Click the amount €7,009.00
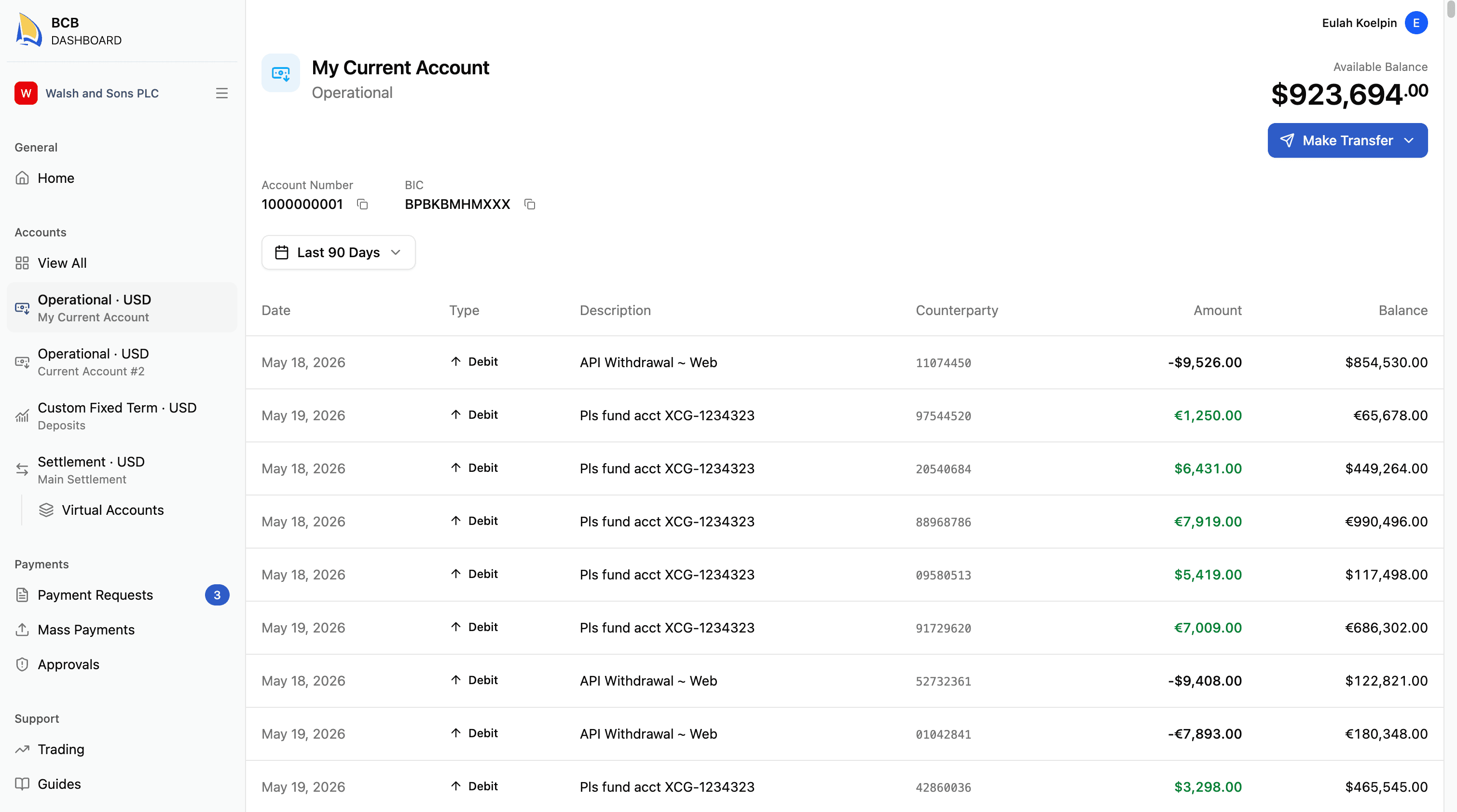 pyautogui.click(x=1208, y=628)
